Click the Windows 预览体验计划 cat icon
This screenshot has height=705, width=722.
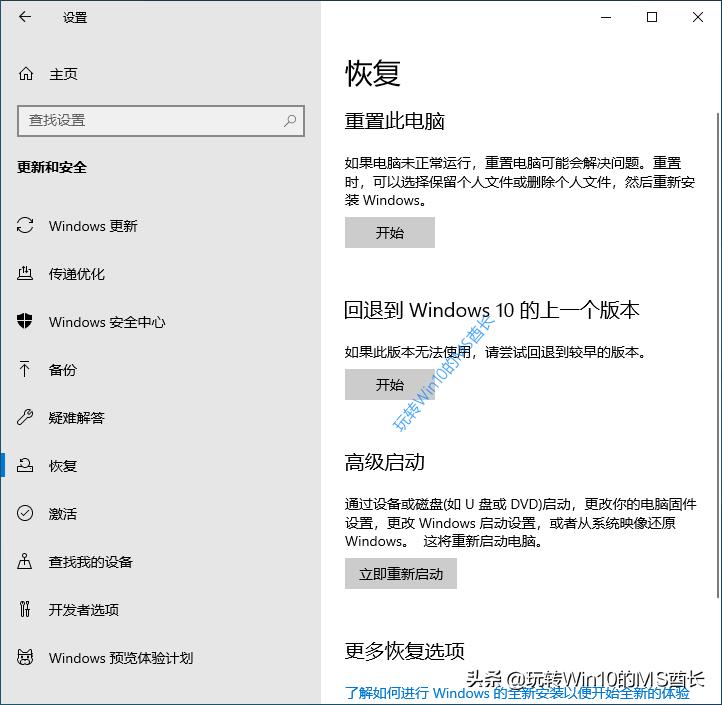(25, 657)
